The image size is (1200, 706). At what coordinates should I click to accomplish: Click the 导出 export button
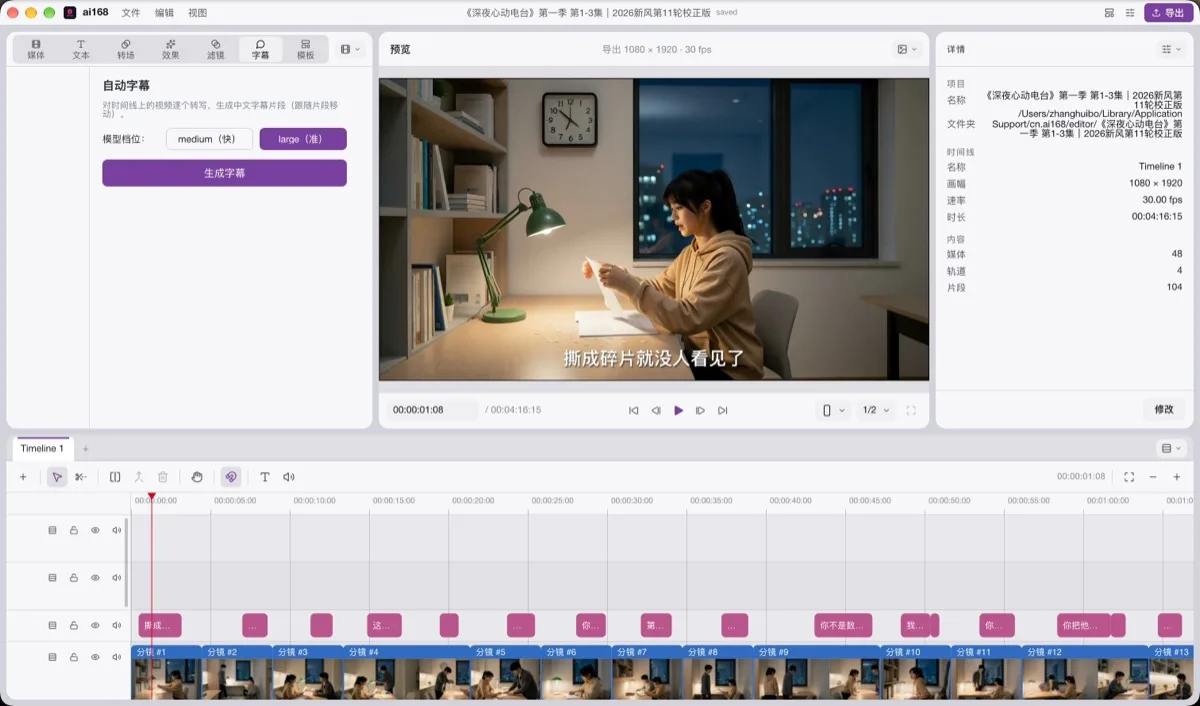[x=1168, y=13]
